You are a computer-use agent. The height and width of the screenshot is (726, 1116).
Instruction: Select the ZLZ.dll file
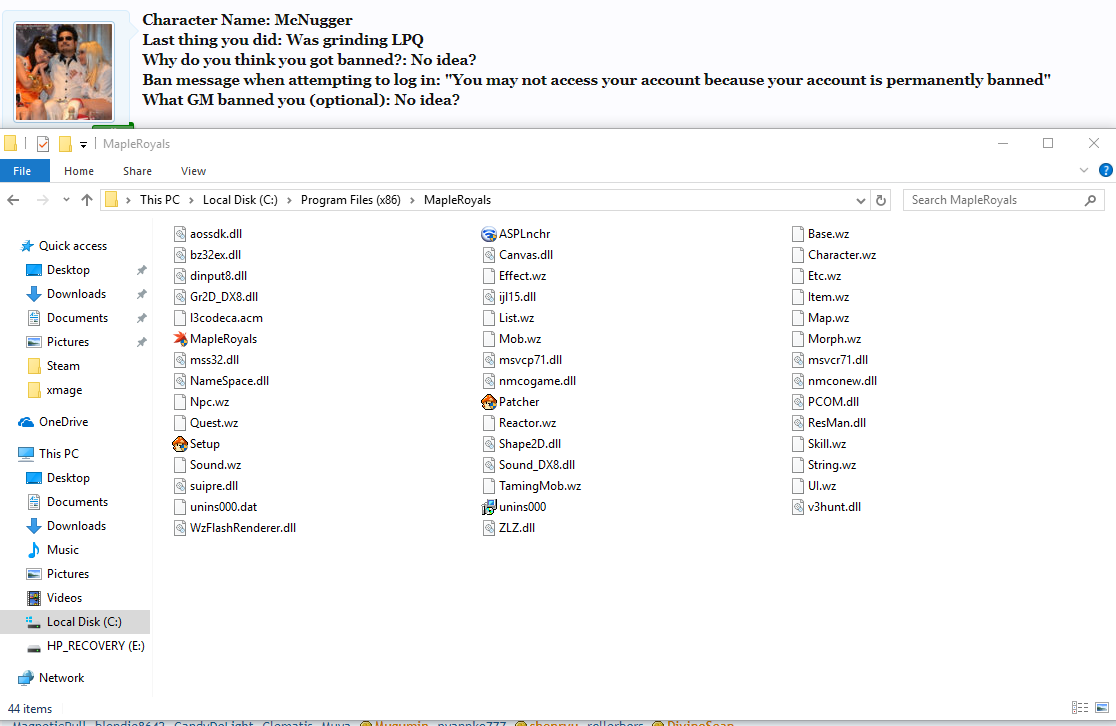pyautogui.click(x=509, y=527)
